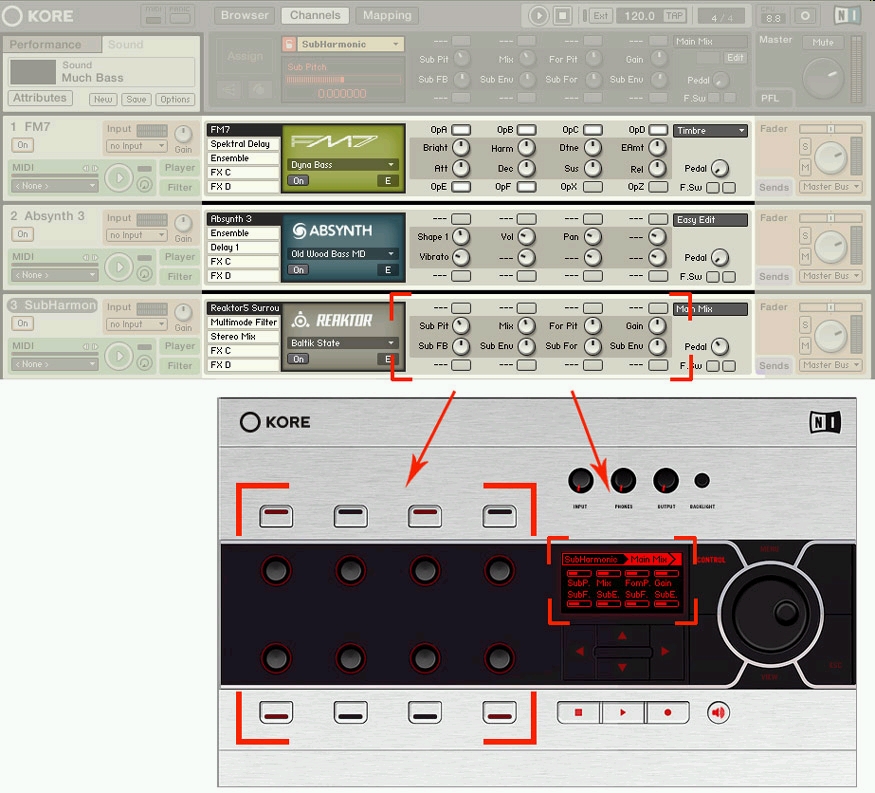Click the right arrow key on the controller

(x=665, y=651)
